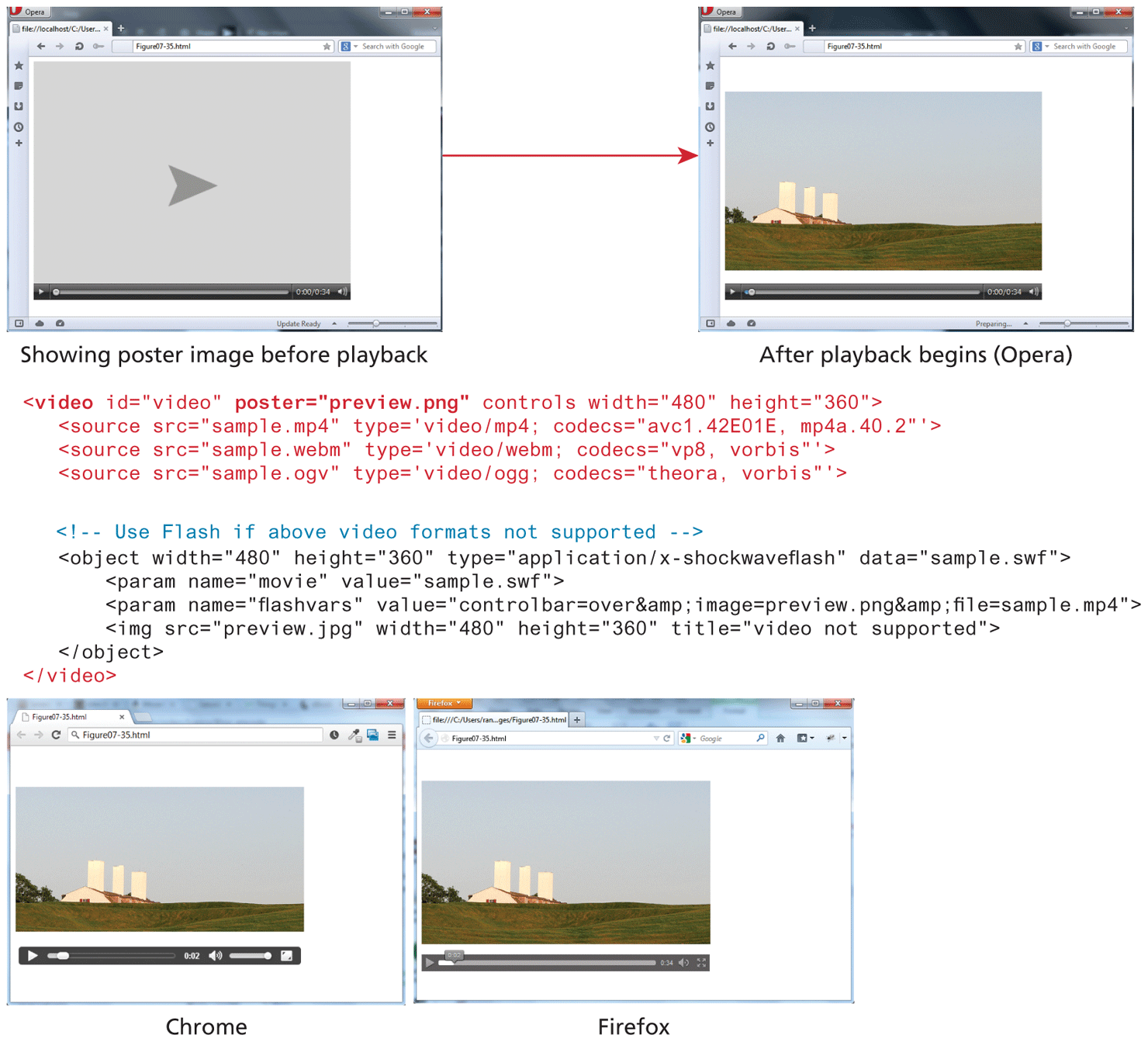Expand search engine dropdown in left Opera window
Image resolution: width=1148 pixels, height=1042 pixels.
(355, 47)
